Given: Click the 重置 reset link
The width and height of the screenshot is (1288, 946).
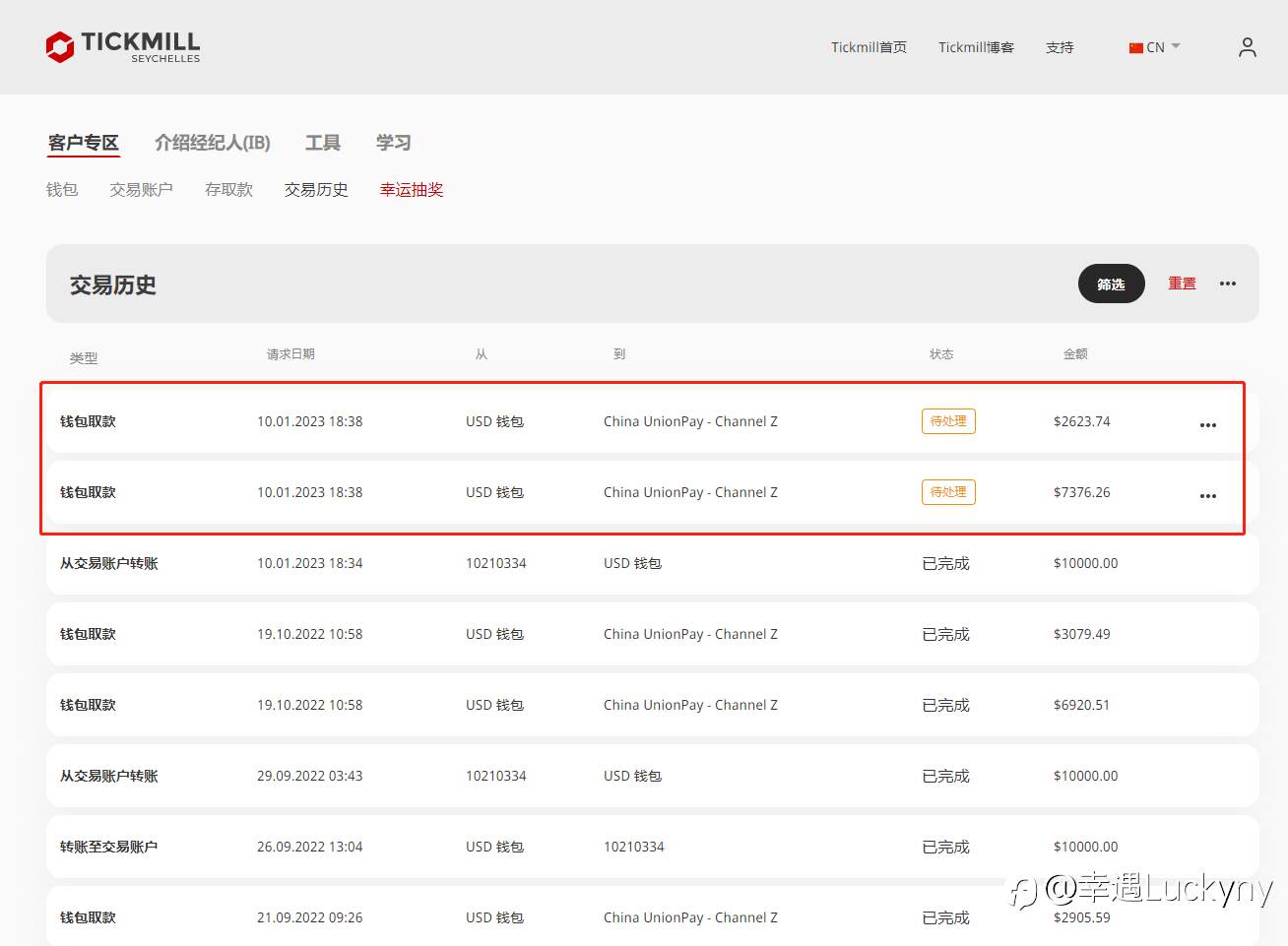Looking at the screenshot, I should coord(1182,284).
